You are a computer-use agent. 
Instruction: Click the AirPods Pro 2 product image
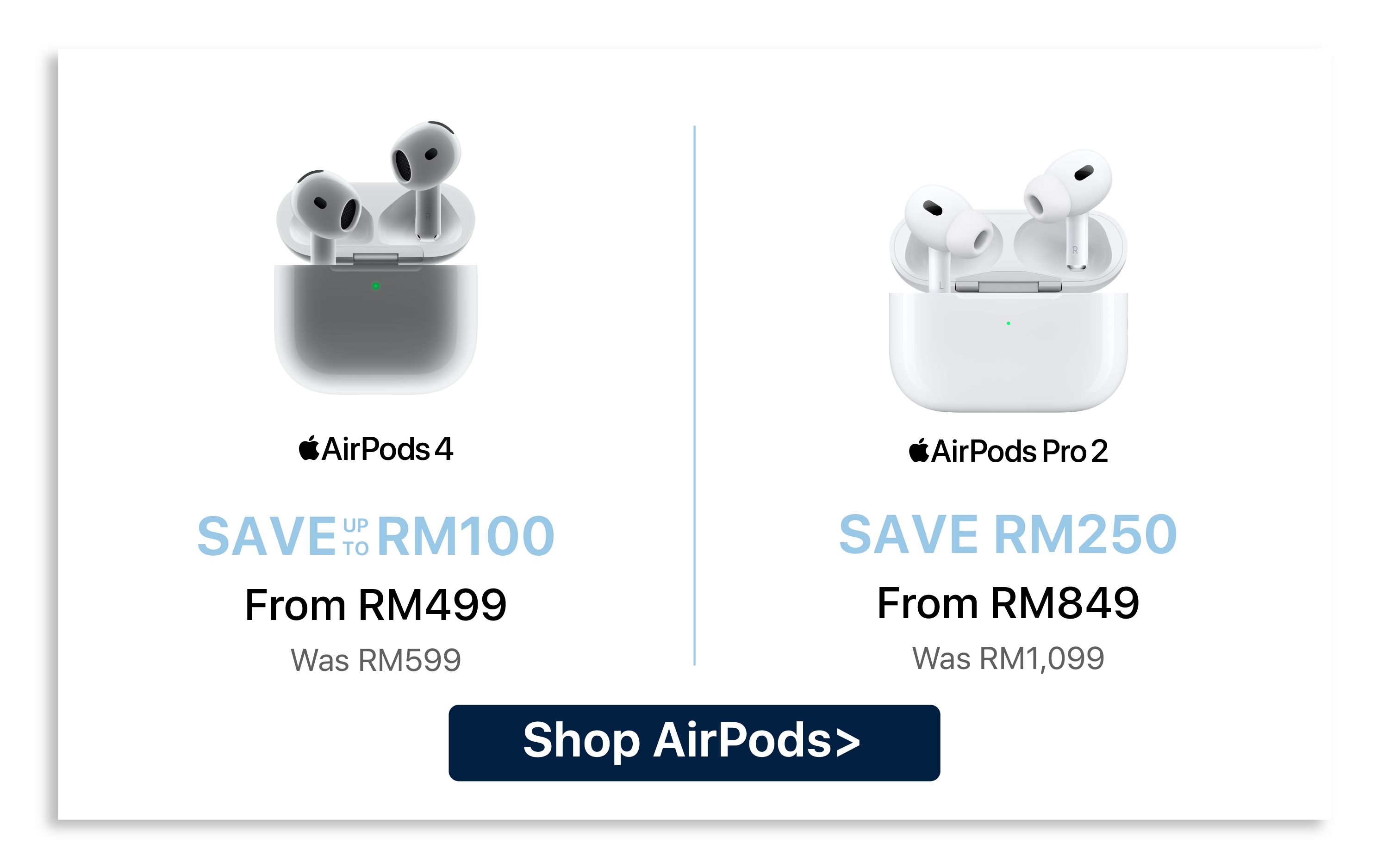(1008, 281)
